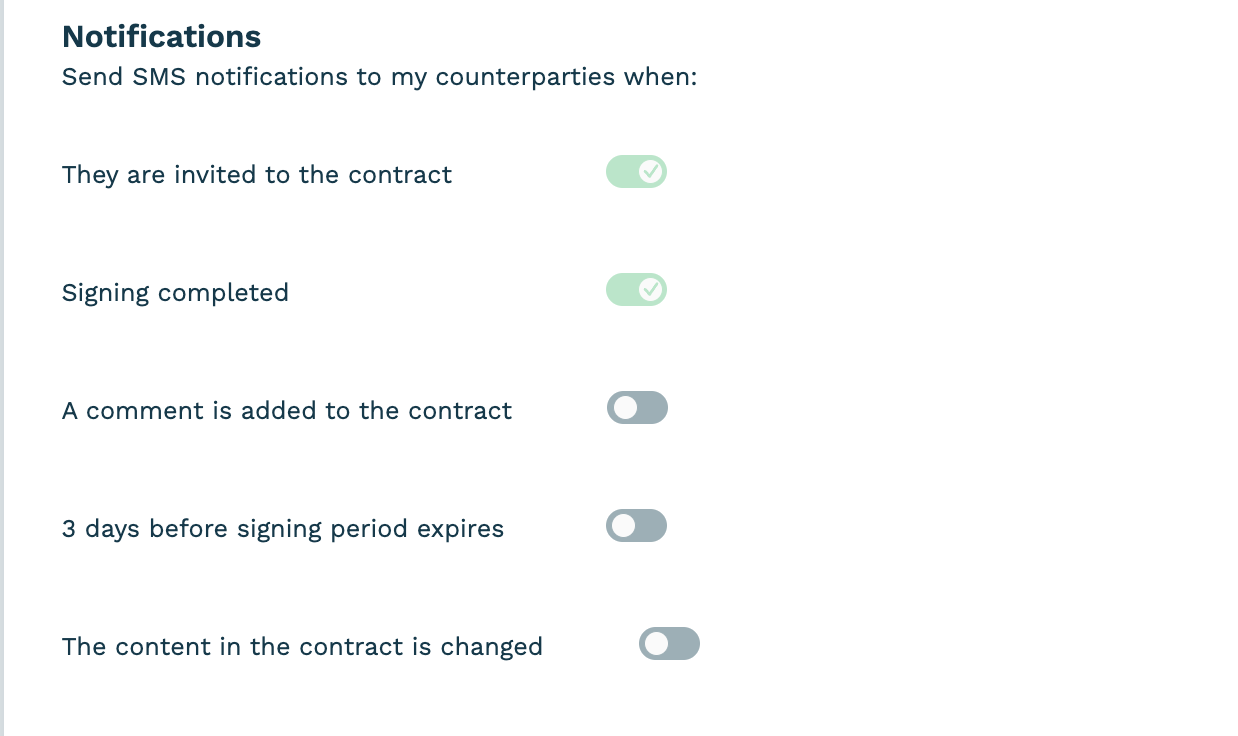Screen dimensions: 1238x736
Task: Click checkmark icon on Signing completed toggle
Action: tap(651, 290)
